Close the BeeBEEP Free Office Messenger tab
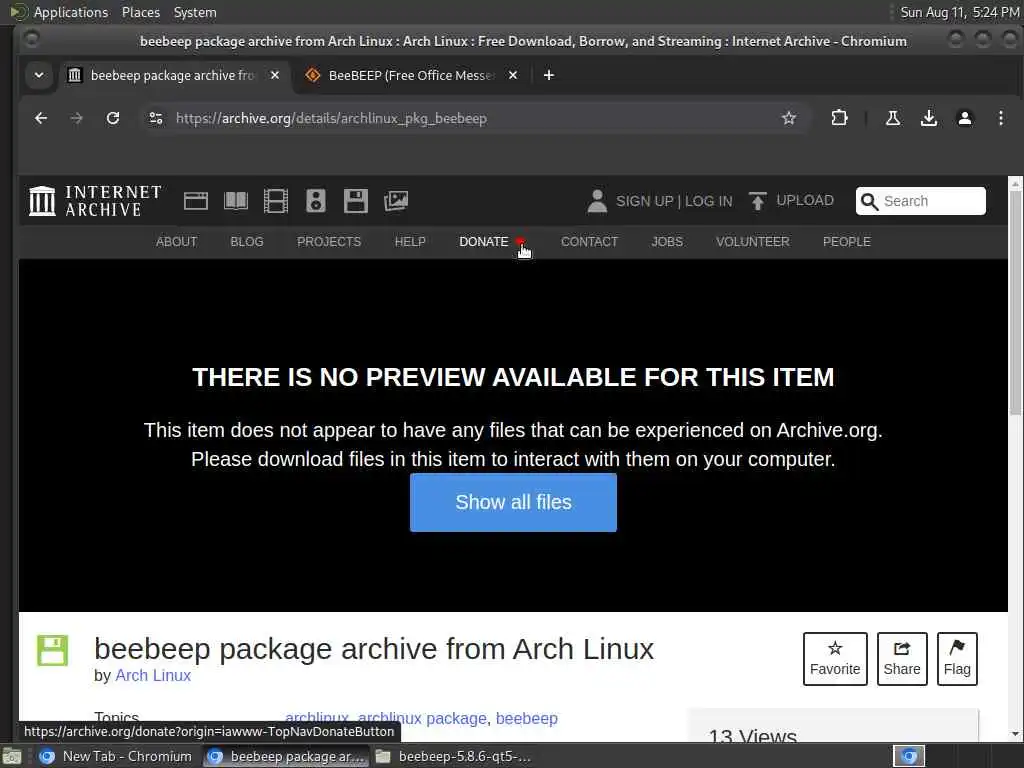The height and width of the screenshot is (768, 1024). (513, 75)
